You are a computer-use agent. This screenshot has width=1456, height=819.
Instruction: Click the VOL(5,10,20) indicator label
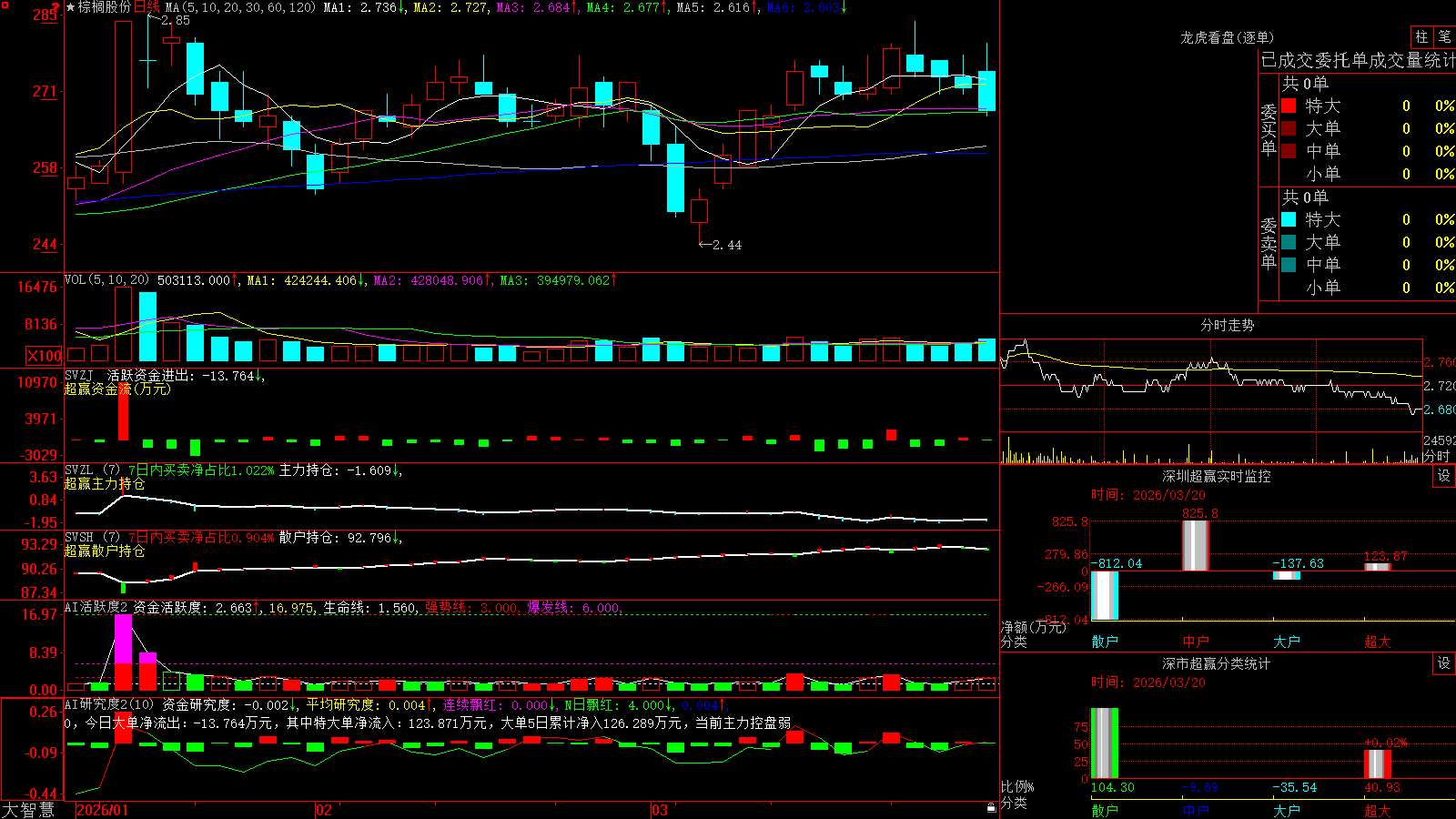click(106, 280)
